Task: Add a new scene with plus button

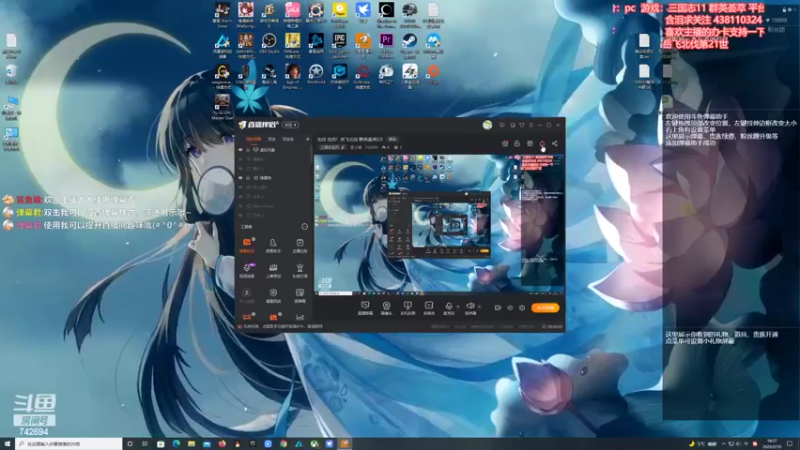Action: (x=307, y=139)
